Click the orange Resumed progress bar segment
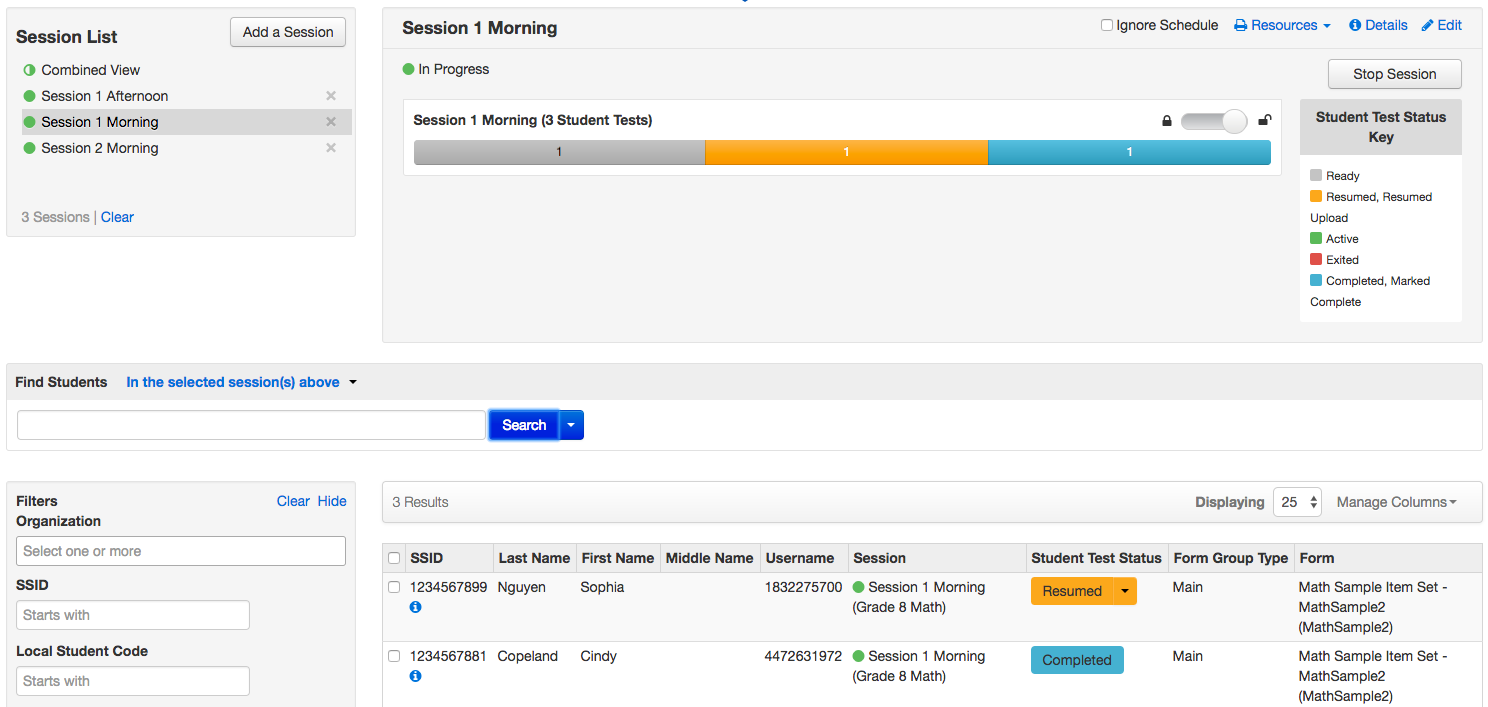Image resolution: width=1488 pixels, height=707 pixels. click(x=846, y=152)
